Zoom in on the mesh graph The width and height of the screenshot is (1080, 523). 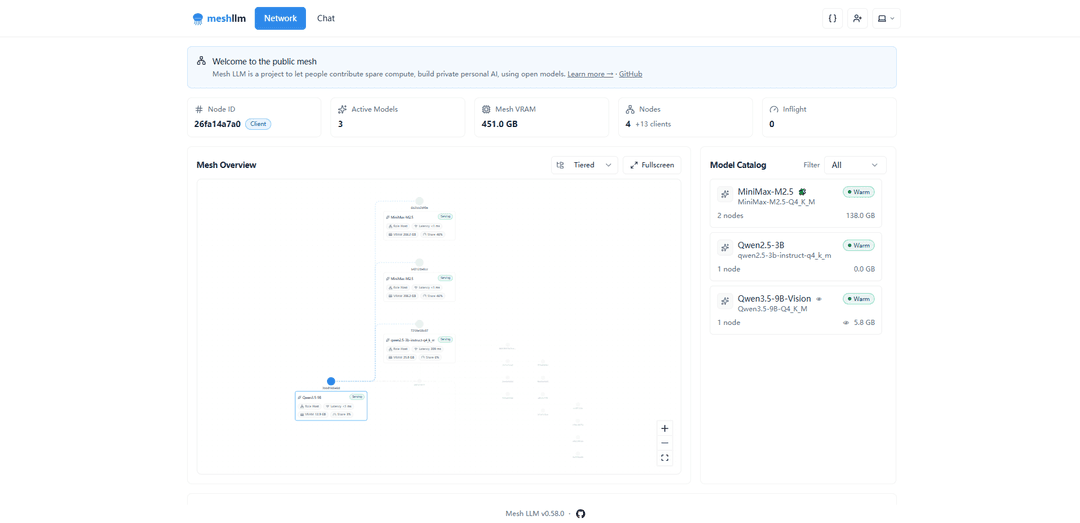click(x=665, y=429)
